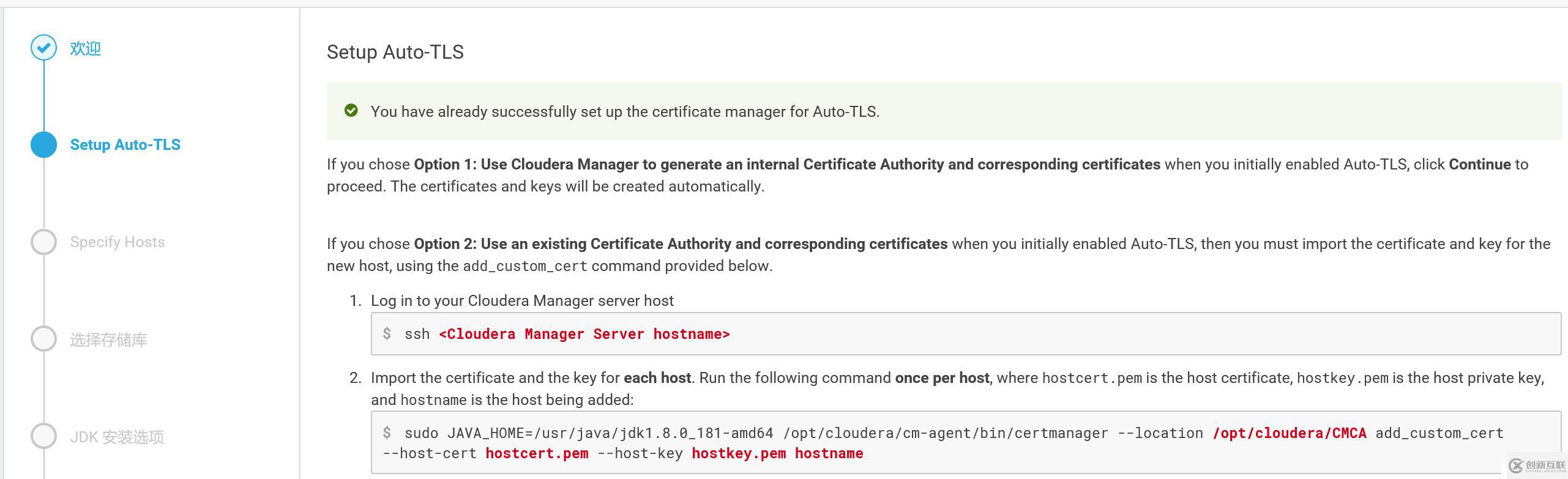Click the green success check icon in the alert

[x=351, y=111]
